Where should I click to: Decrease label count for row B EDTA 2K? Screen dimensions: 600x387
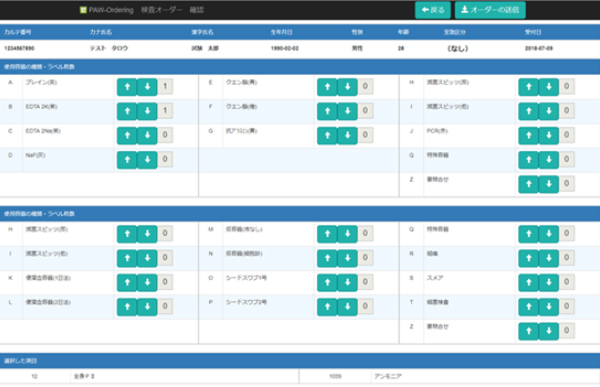click(147, 111)
